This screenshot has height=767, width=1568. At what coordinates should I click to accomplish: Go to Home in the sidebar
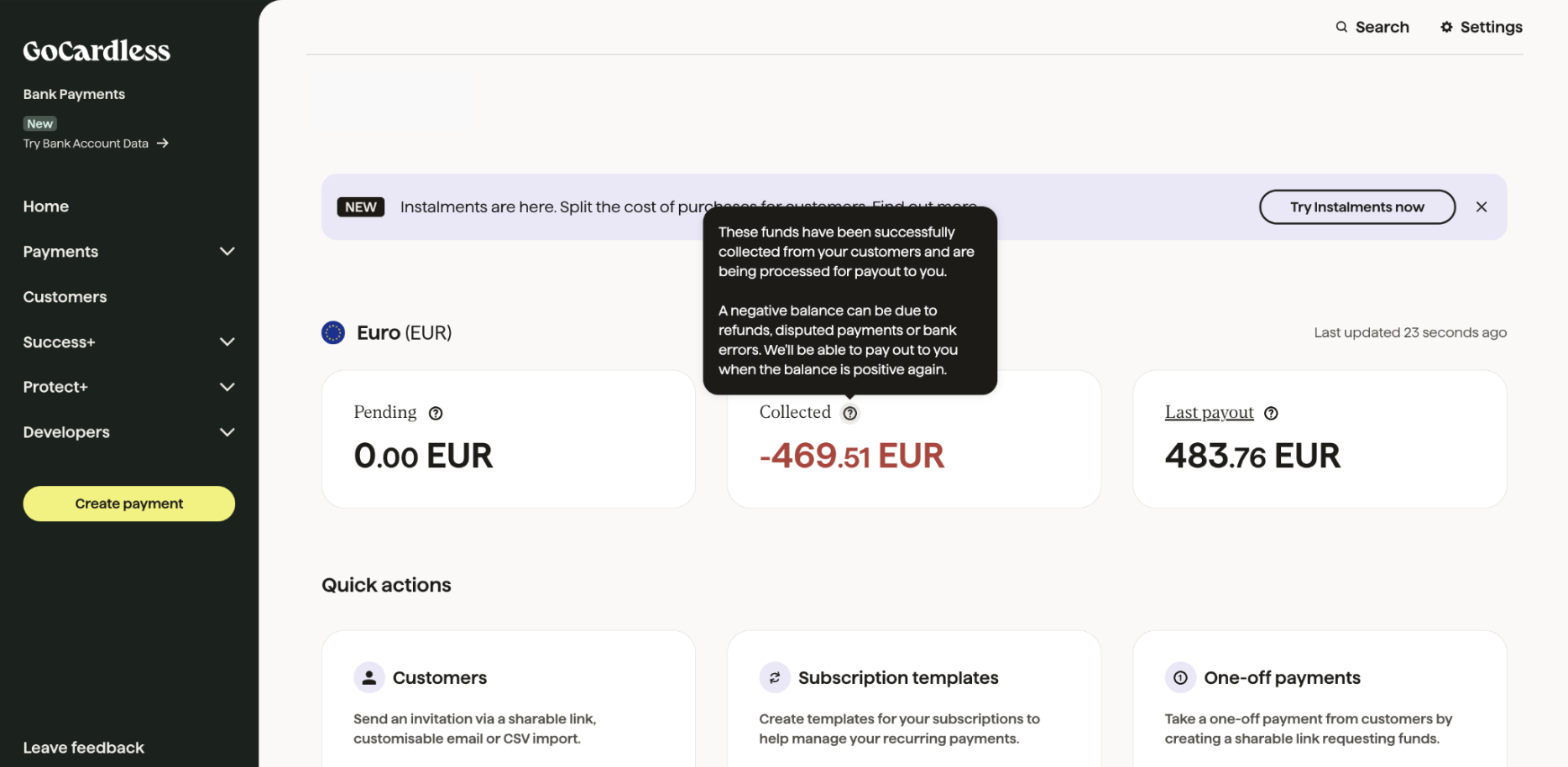(46, 206)
